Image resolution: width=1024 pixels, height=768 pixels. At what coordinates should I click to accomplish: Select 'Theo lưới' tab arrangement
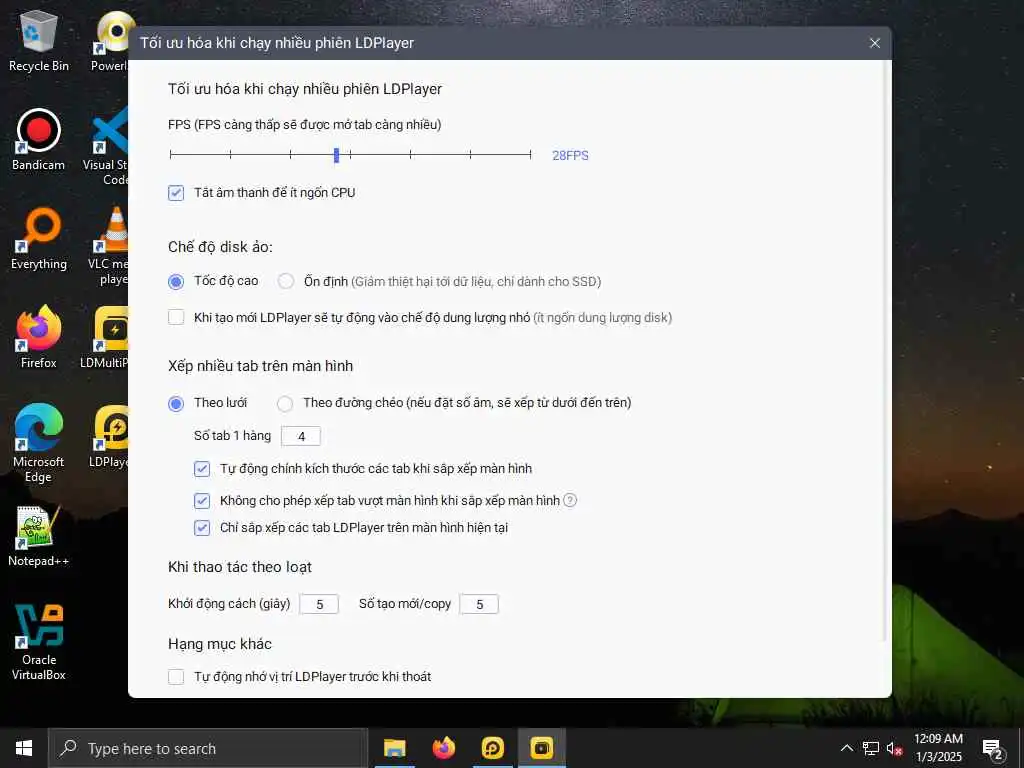[176, 403]
